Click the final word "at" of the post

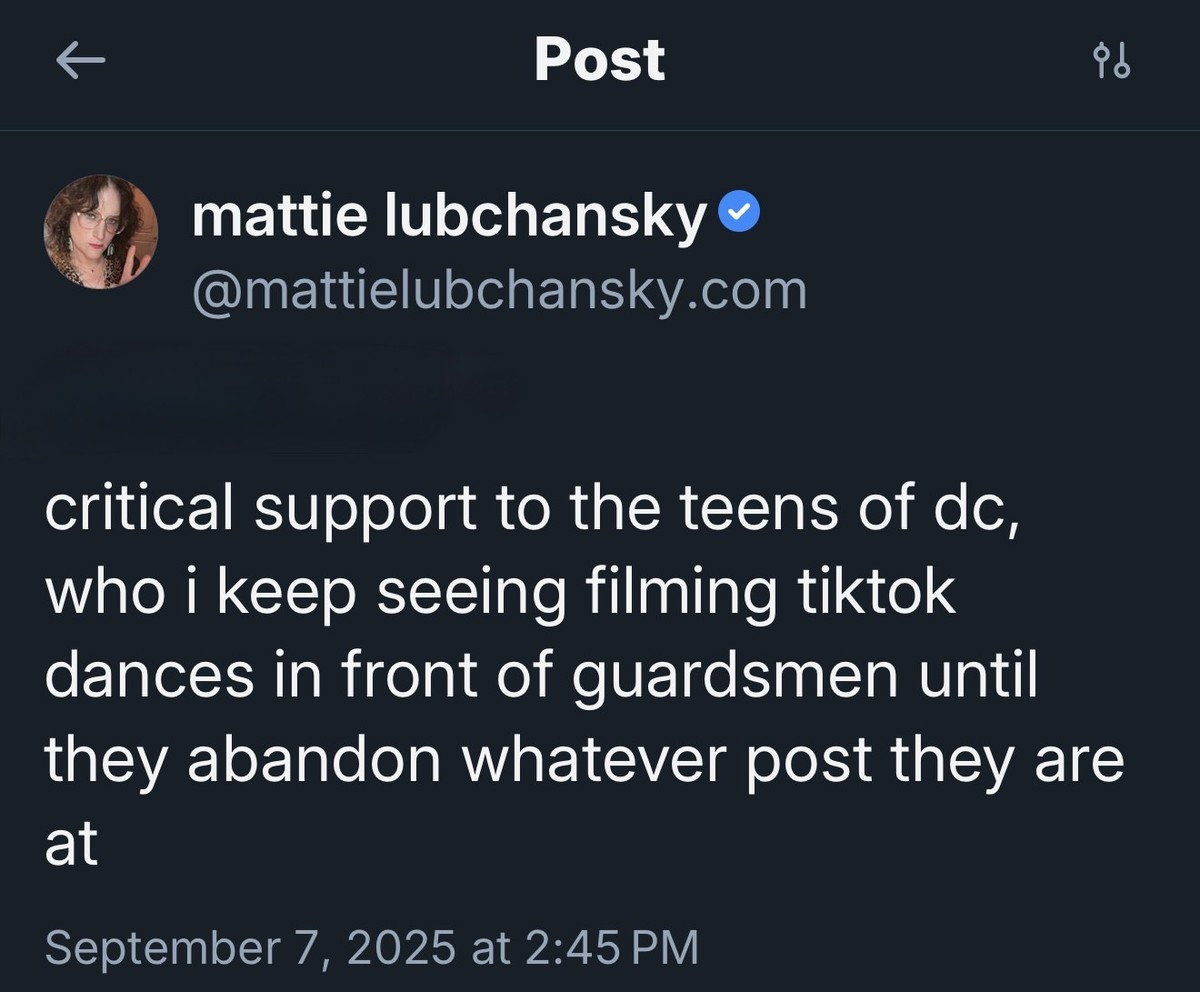tap(71, 845)
